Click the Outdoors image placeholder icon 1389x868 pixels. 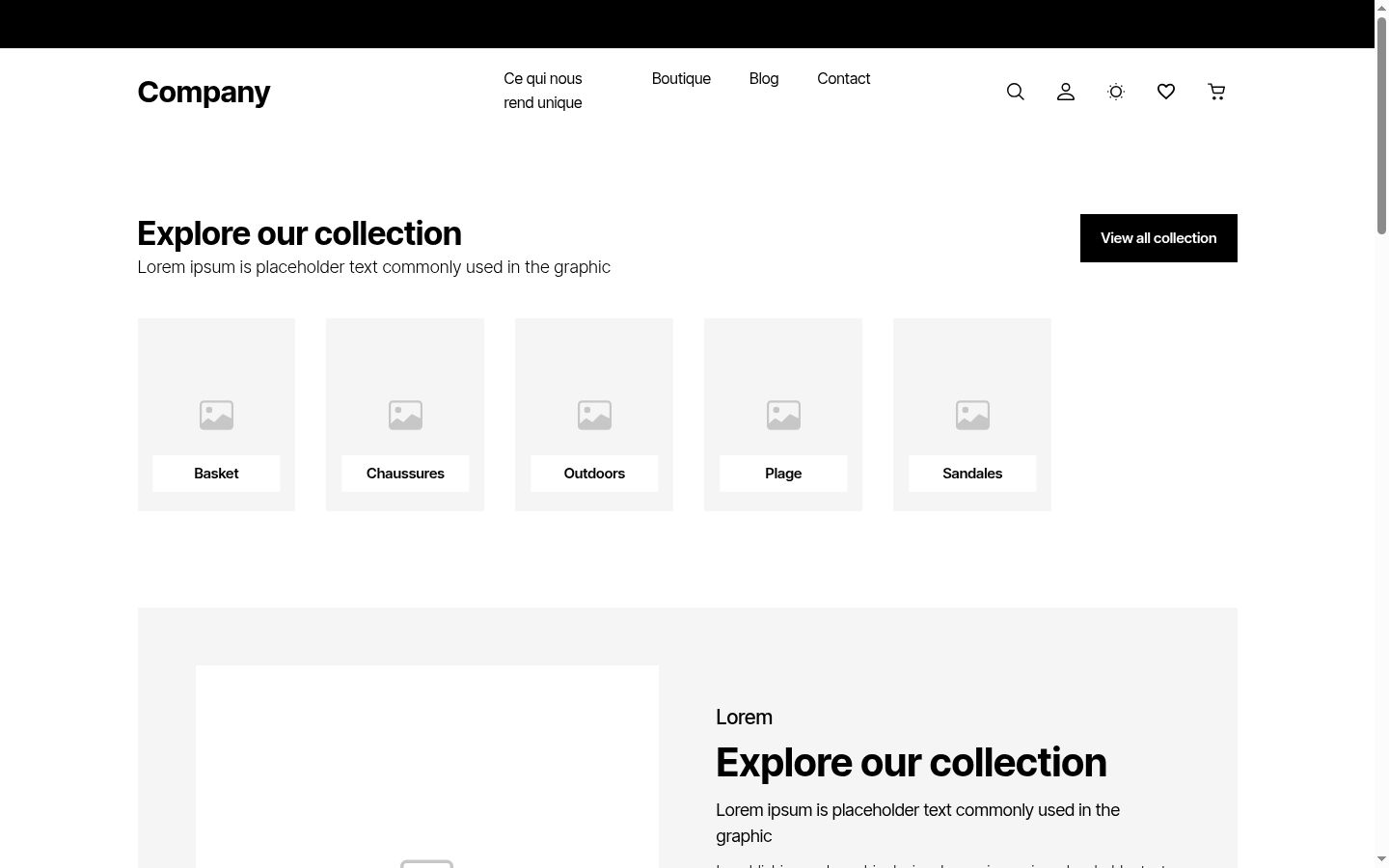pyautogui.click(x=594, y=415)
